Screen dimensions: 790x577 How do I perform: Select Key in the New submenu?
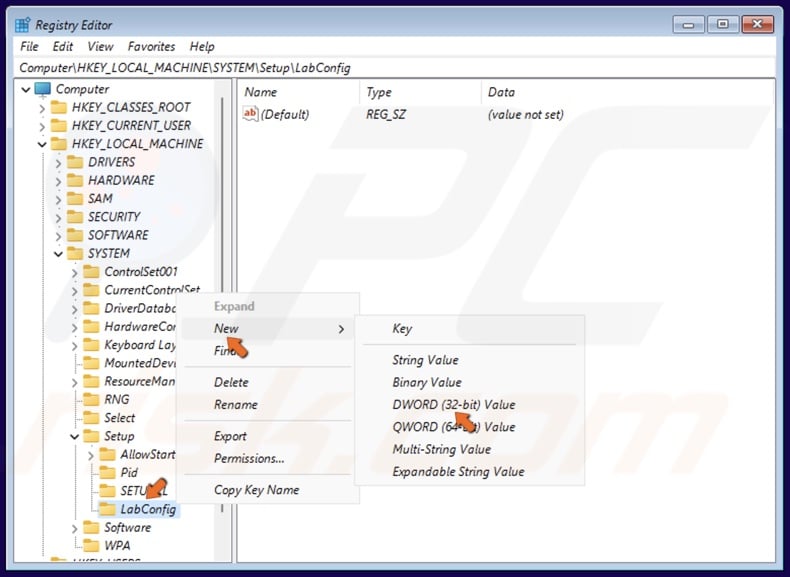(x=470, y=329)
